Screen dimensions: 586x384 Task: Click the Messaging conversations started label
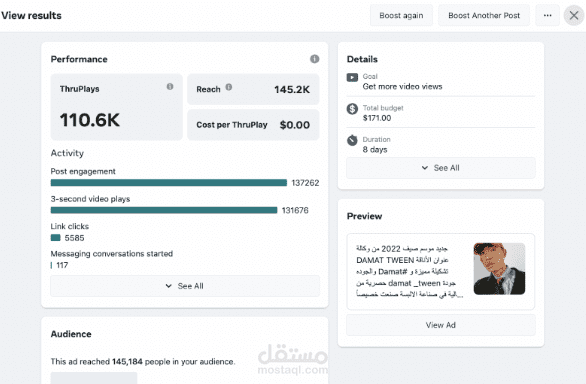(x=112, y=254)
